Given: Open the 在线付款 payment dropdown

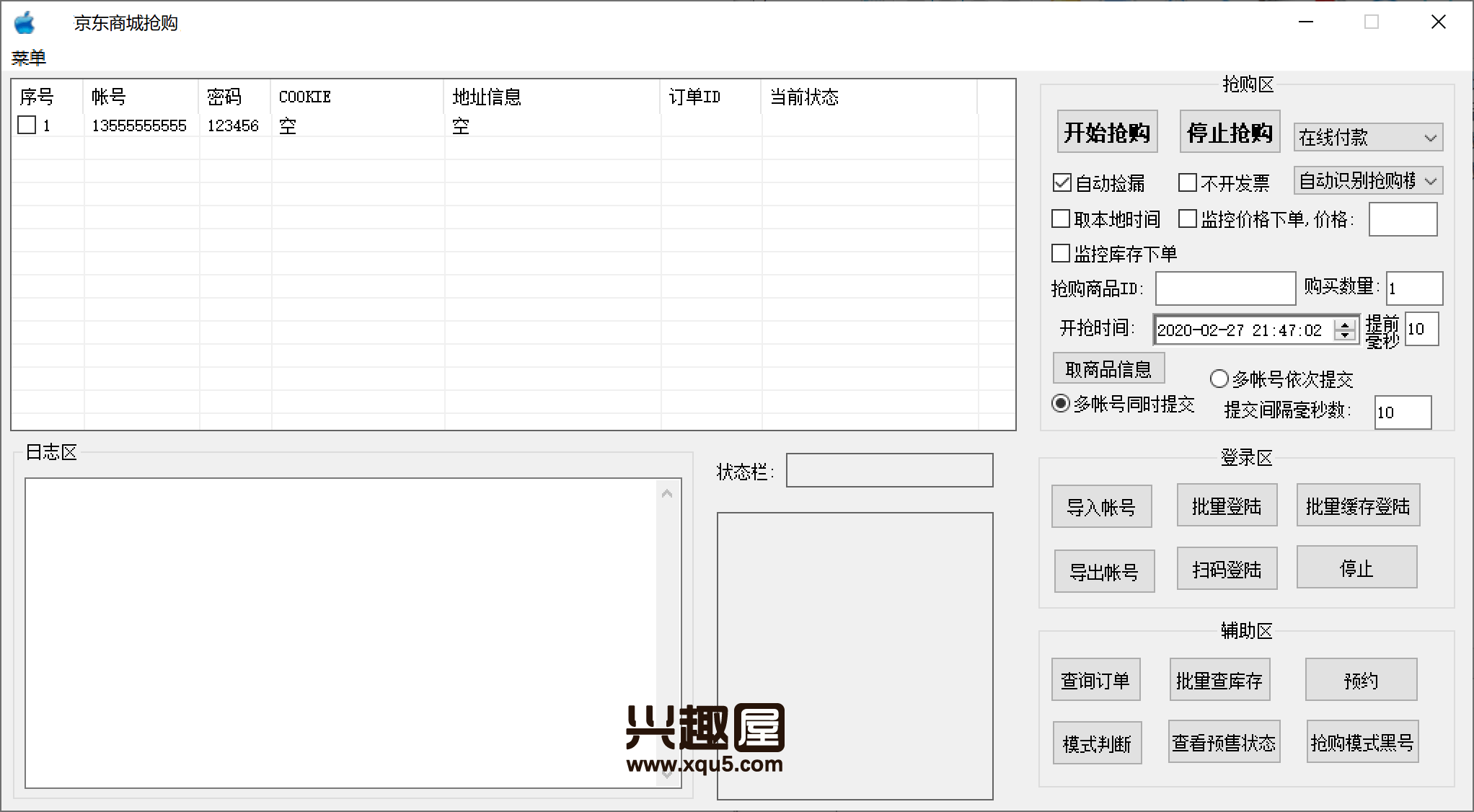Looking at the screenshot, I should [1368, 137].
